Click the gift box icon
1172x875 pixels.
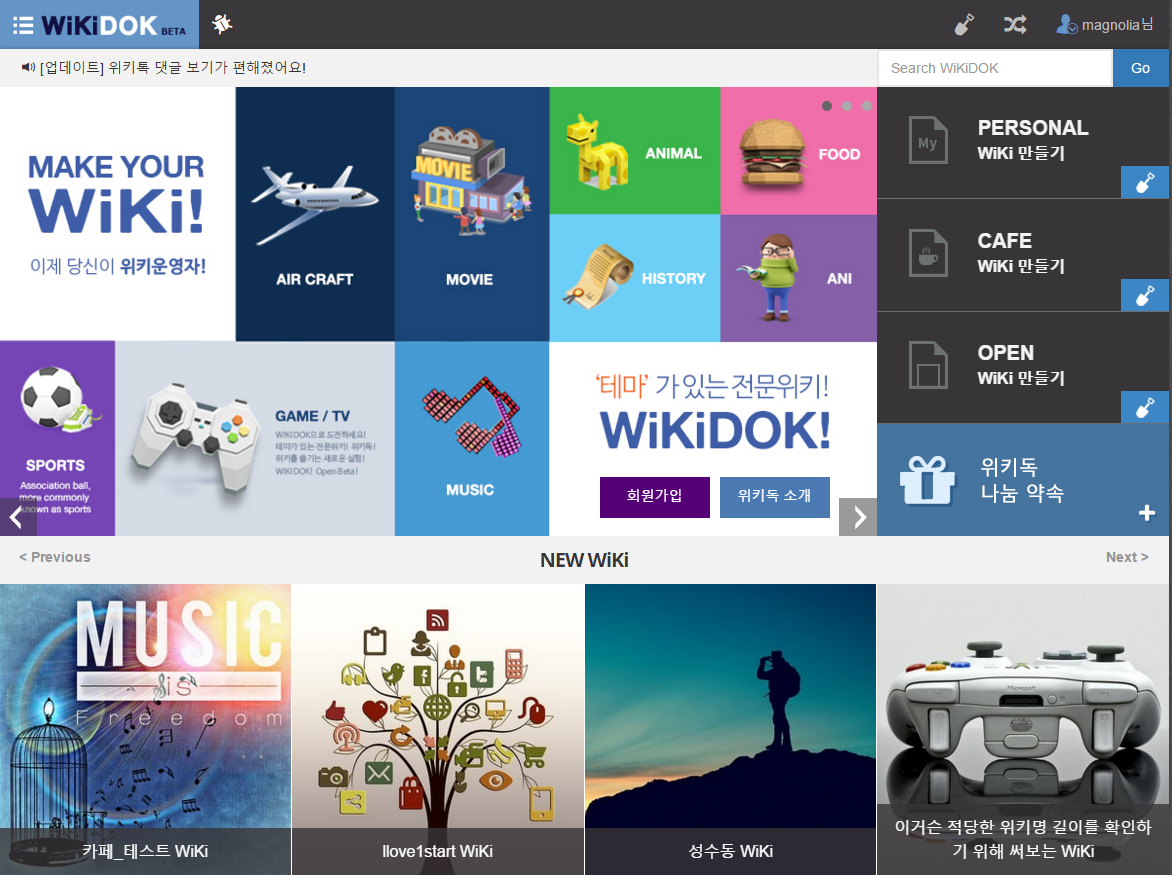(x=928, y=480)
